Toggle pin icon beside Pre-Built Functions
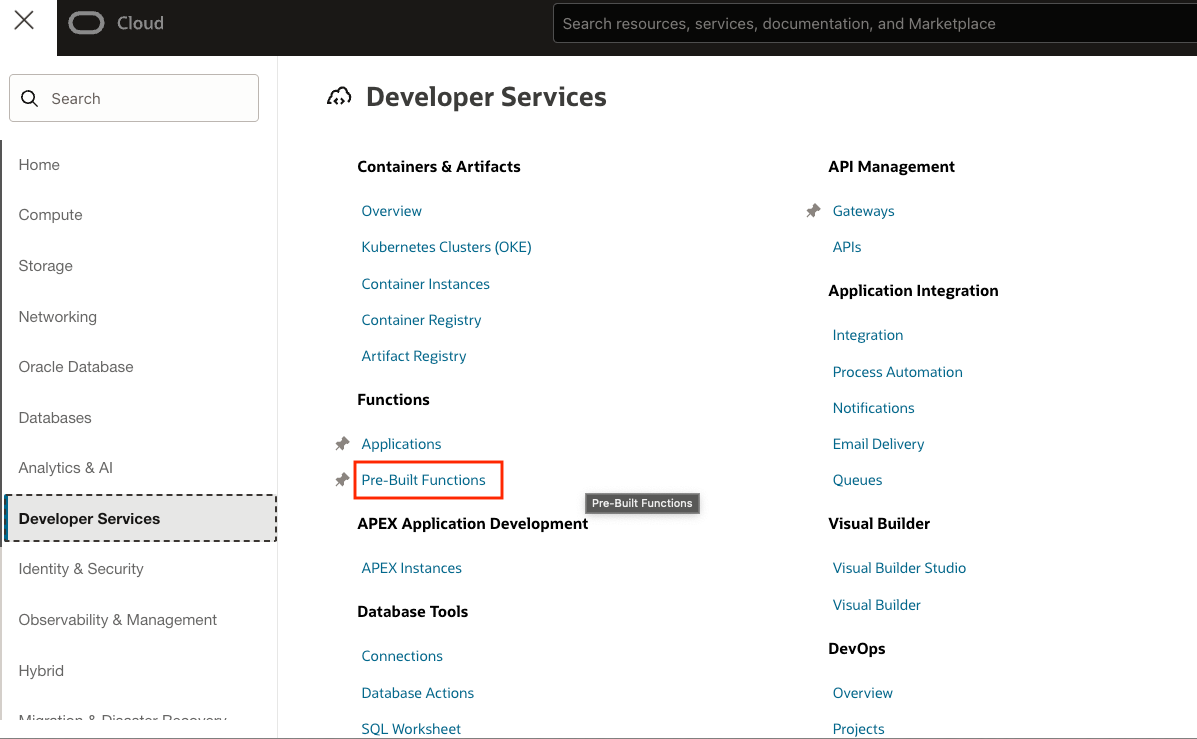 (342, 480)
